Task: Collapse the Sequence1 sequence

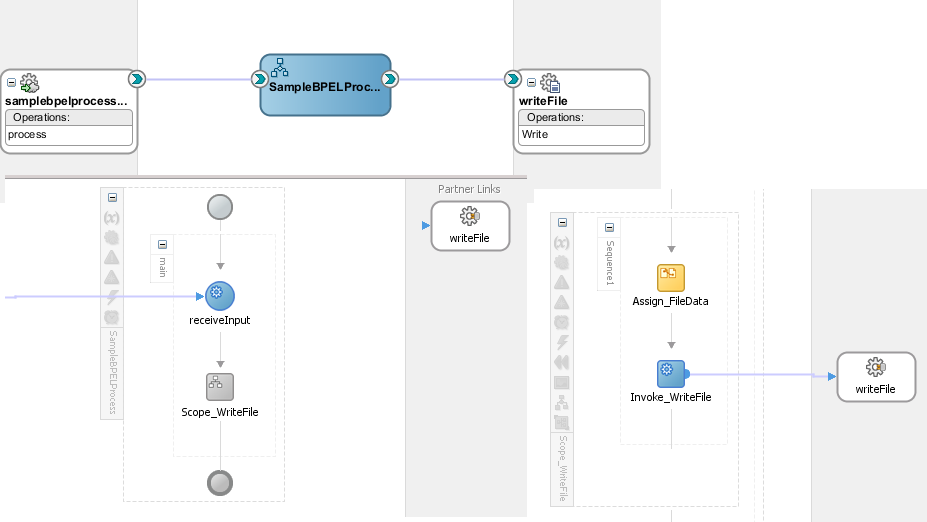Action: pyautogui.click(x=610, y=228)
